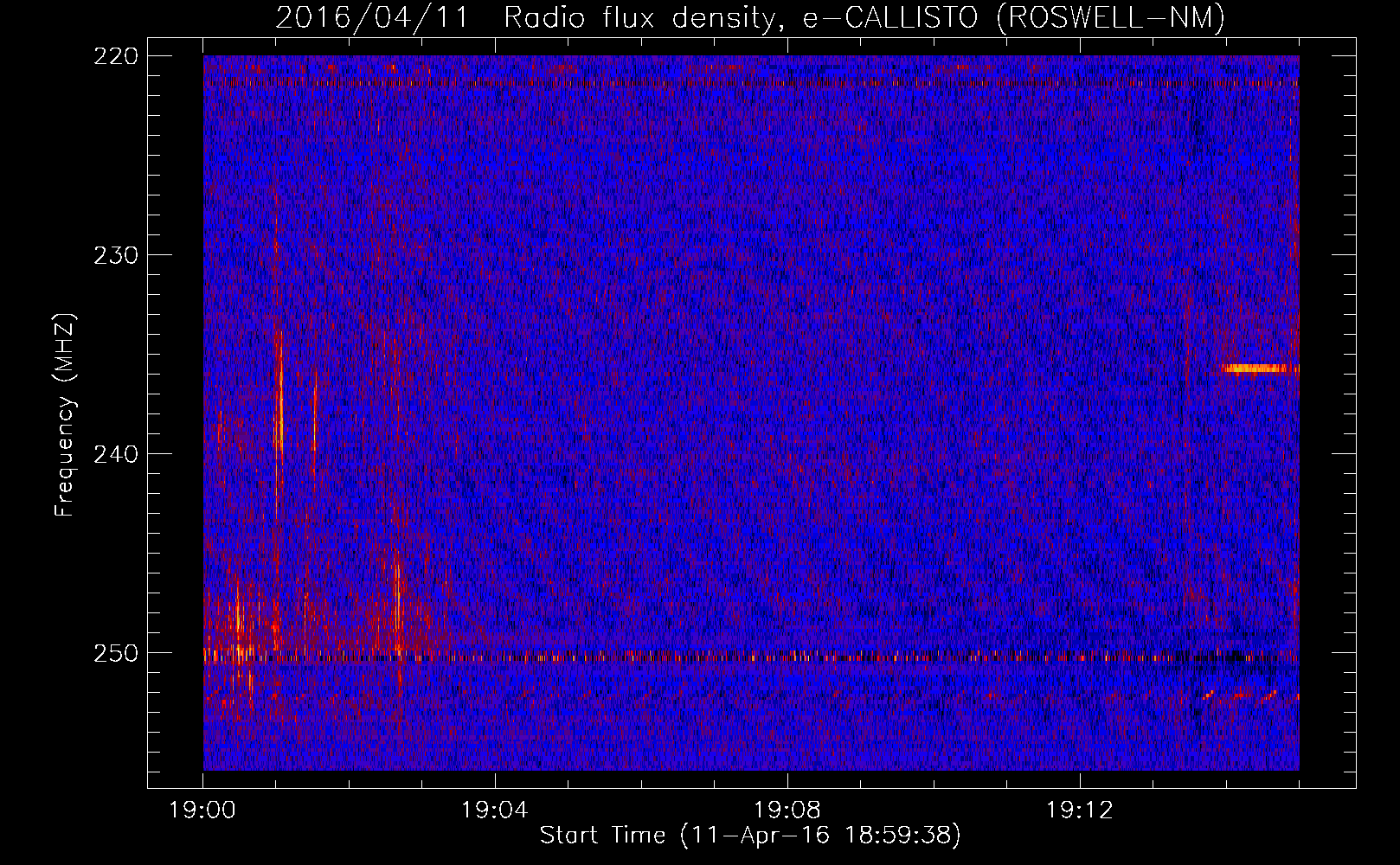Click the plot title '2016/04/11 Radio flux density'
This screenshot has height=865, width=1400.
pos(749,17)
